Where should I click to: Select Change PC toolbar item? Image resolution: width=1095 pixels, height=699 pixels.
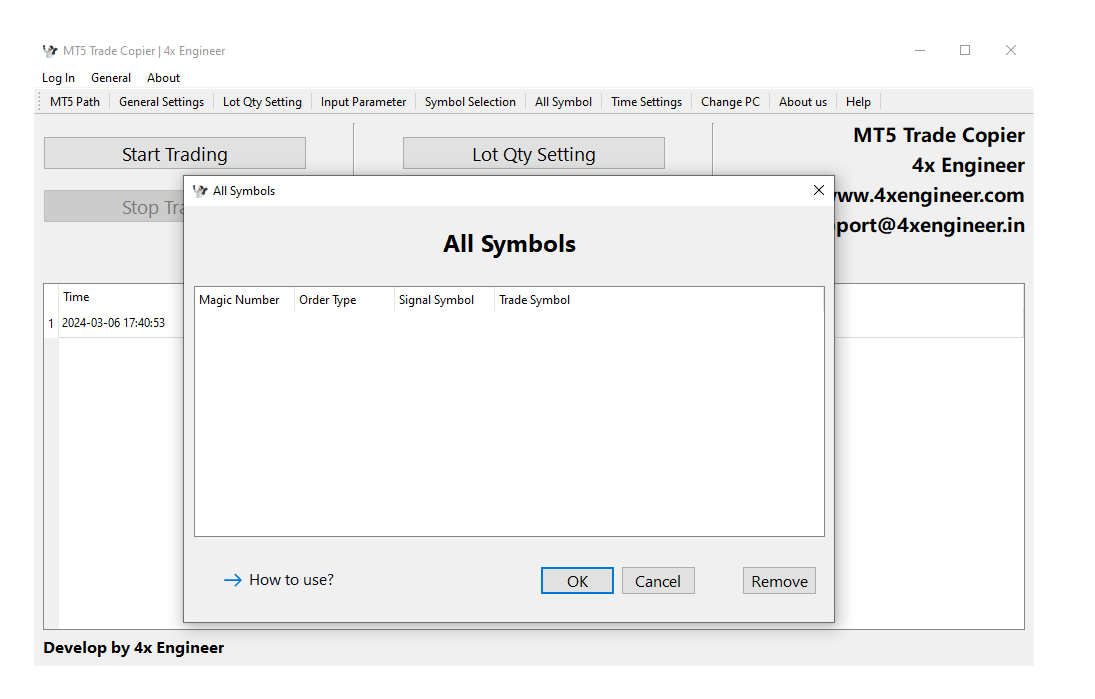click(x=730, y=102)
